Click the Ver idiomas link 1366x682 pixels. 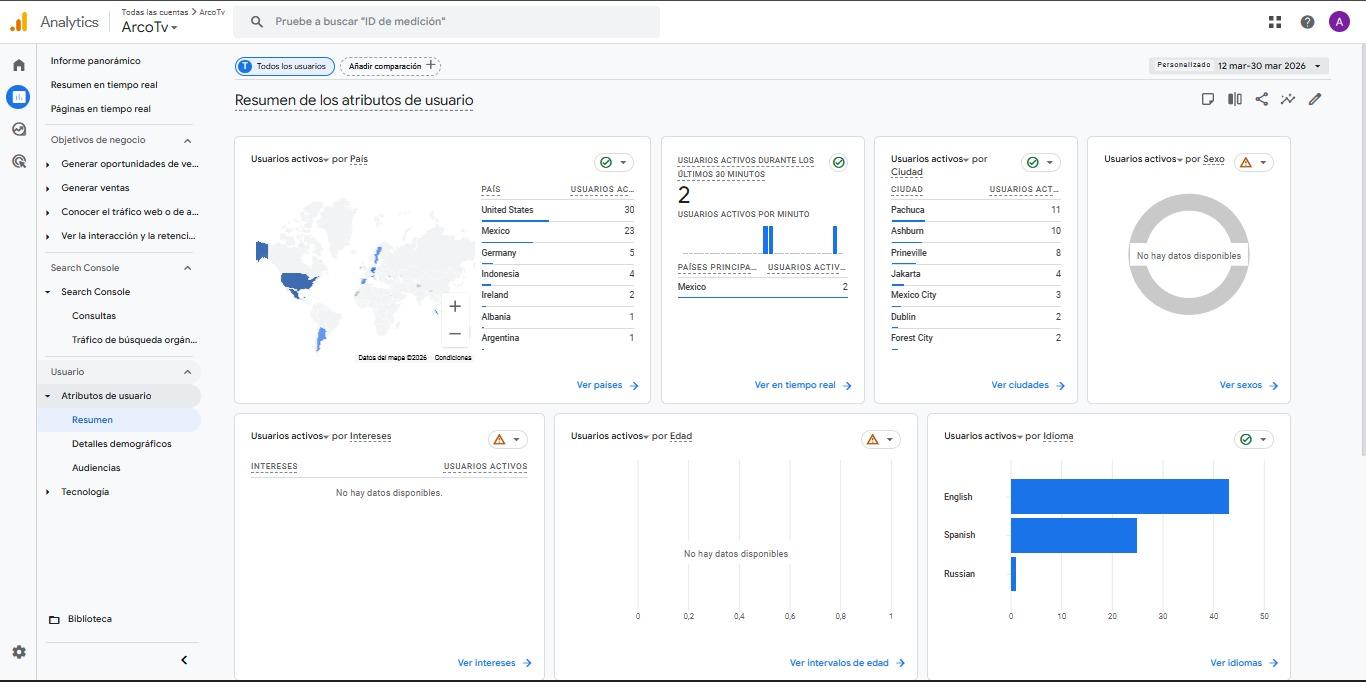point(1244,663)
